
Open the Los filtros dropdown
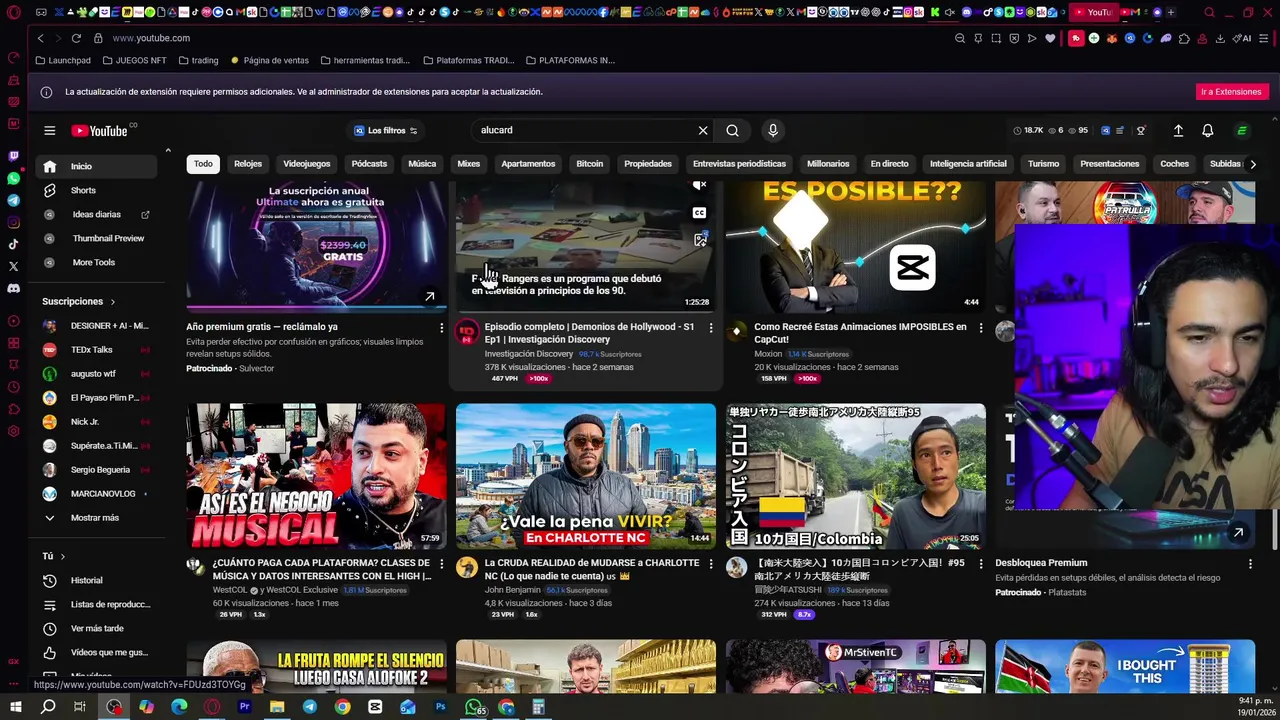click(385, 130)
